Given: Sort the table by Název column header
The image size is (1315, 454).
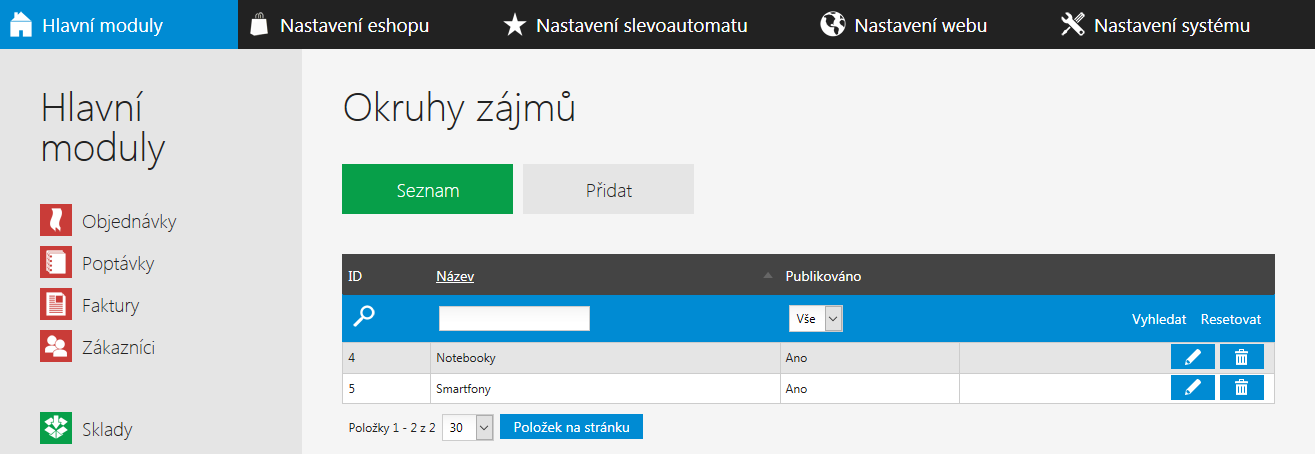Looking at the screenshot, I should [x=455, y=276].
